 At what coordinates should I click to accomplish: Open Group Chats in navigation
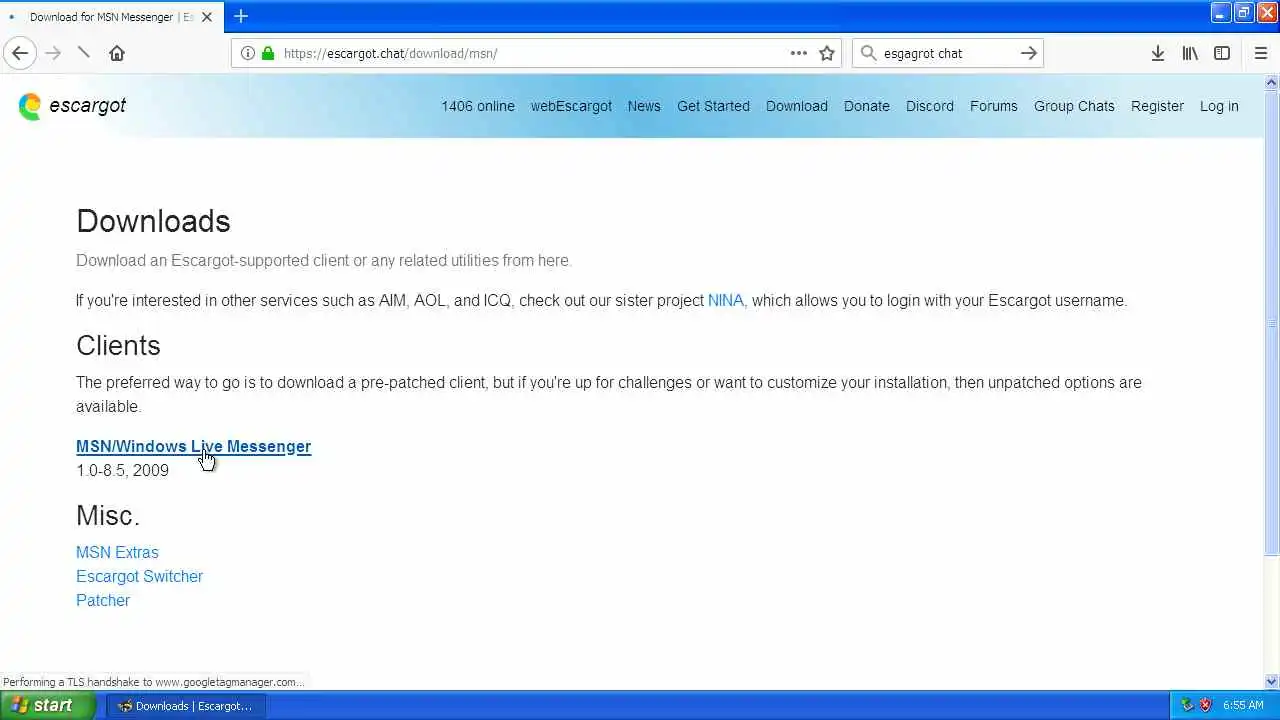(x=1074, y=106)
